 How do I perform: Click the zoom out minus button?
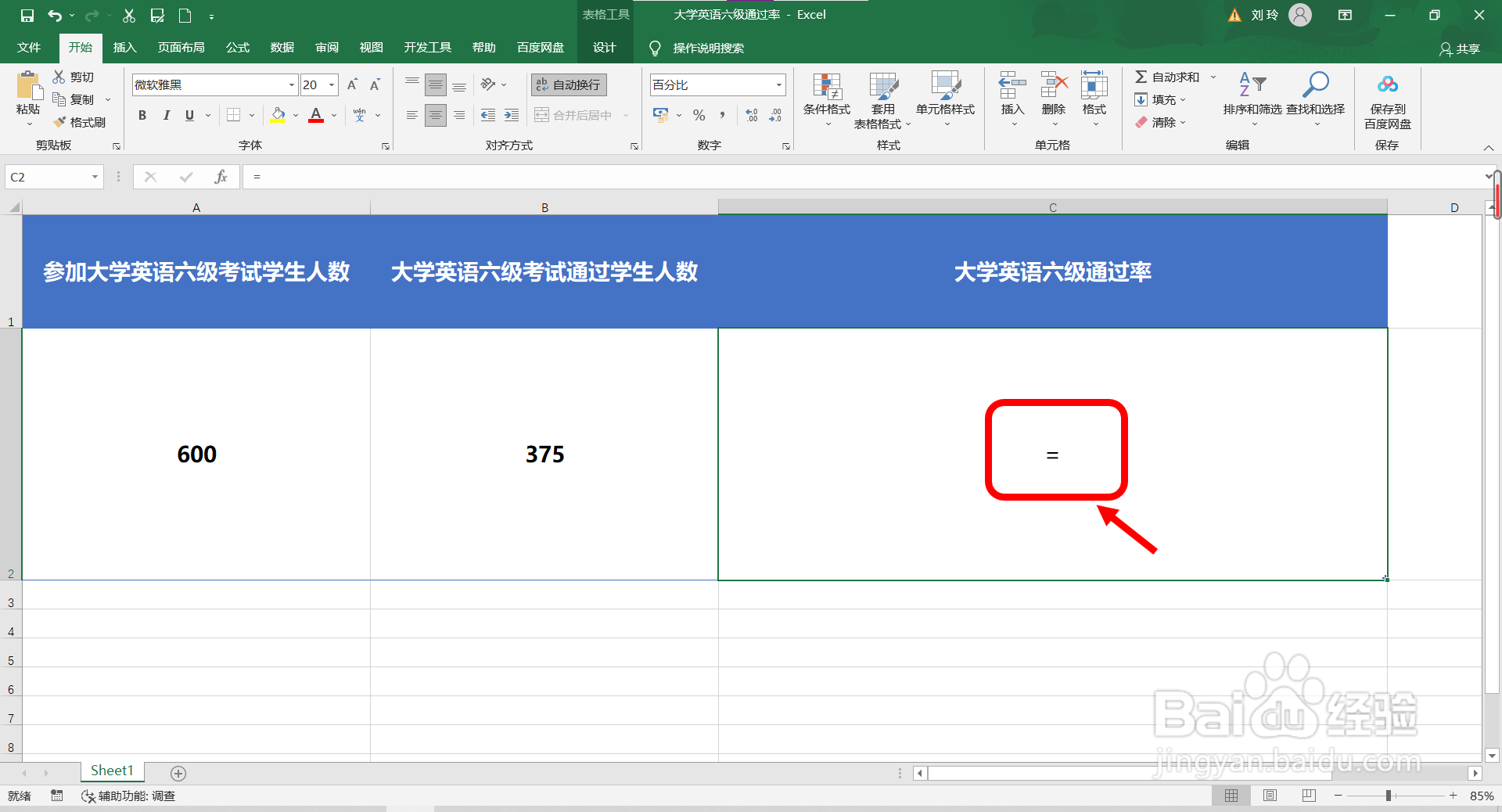click(1339, 796)
